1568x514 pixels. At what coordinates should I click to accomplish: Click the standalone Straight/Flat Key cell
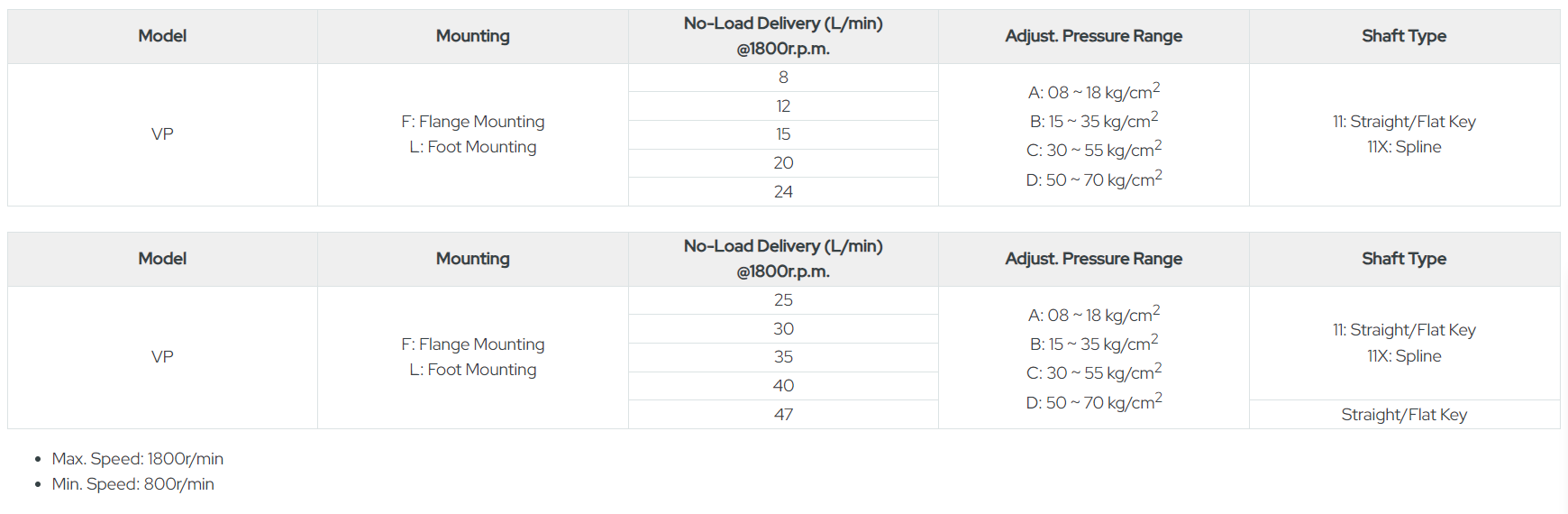pos(1404,415)
